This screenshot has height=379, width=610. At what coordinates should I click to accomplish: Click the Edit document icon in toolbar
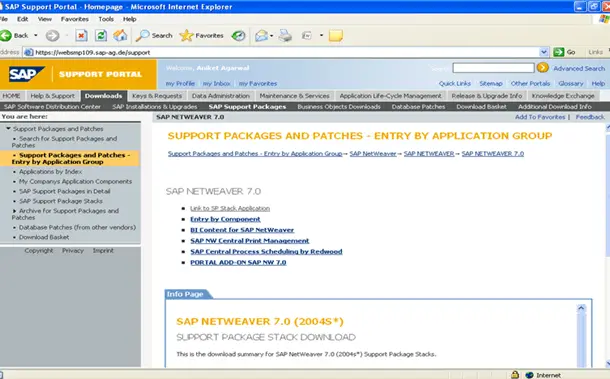coord(307,36)
